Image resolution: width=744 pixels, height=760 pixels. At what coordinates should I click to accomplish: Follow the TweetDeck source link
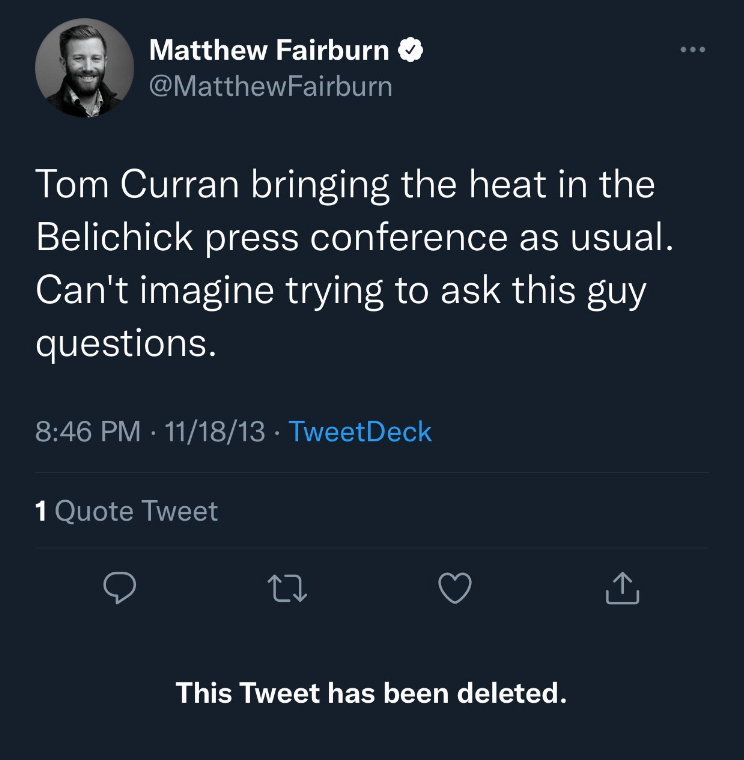360,432
